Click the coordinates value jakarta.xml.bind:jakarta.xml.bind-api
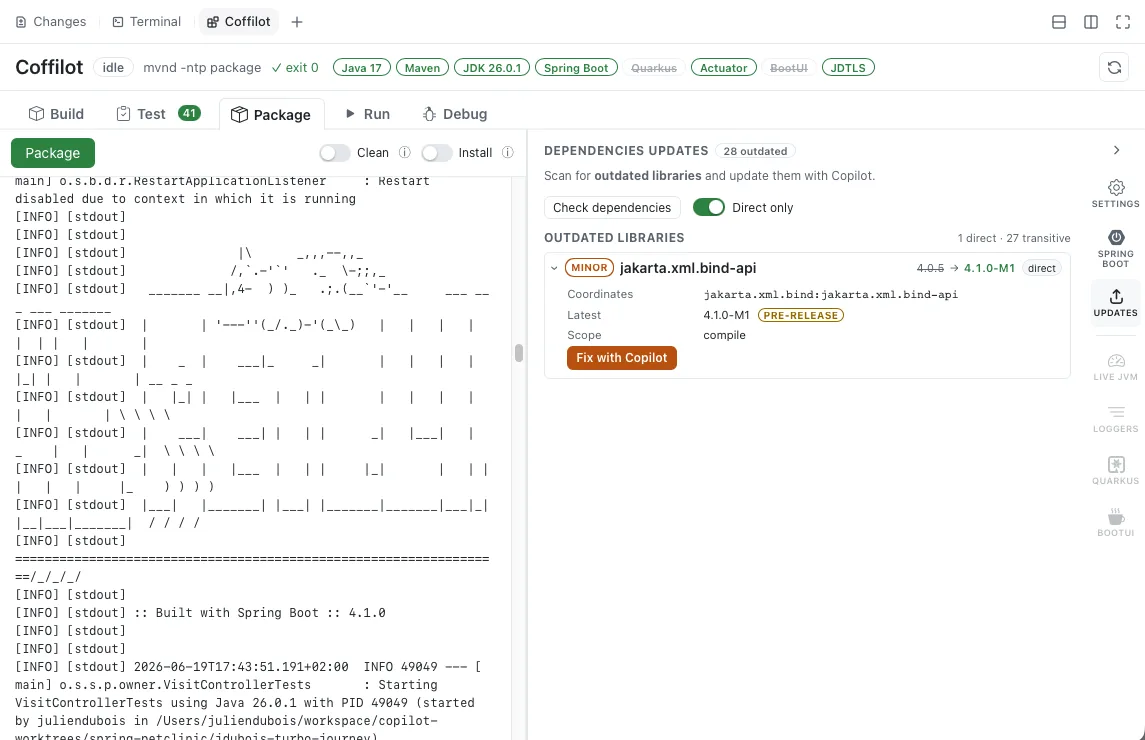Image resolution: width=1145 pixels, height=740 pixels. pyautogui.click(x=830, y=294)
